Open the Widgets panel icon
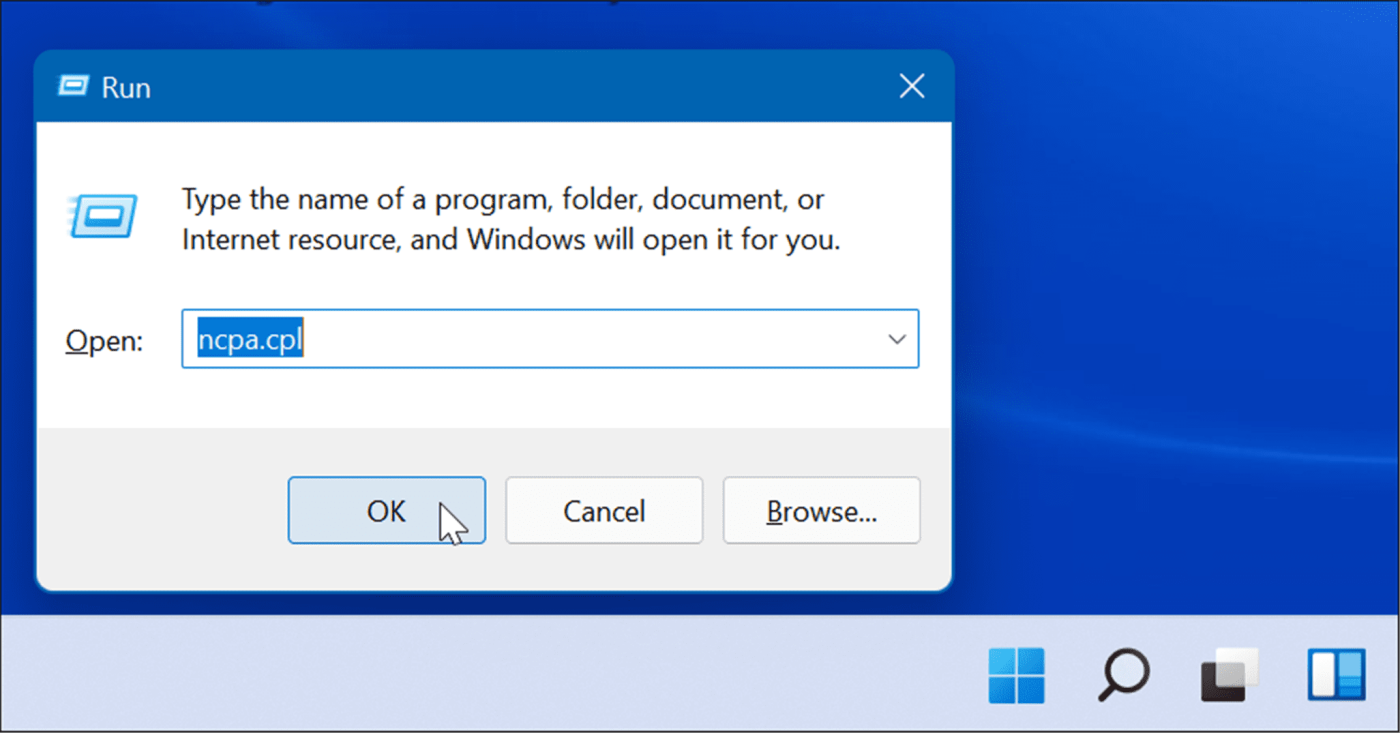Image resolution: width=1400 pixels, height=733 pixels. (x=1336, y=675)
